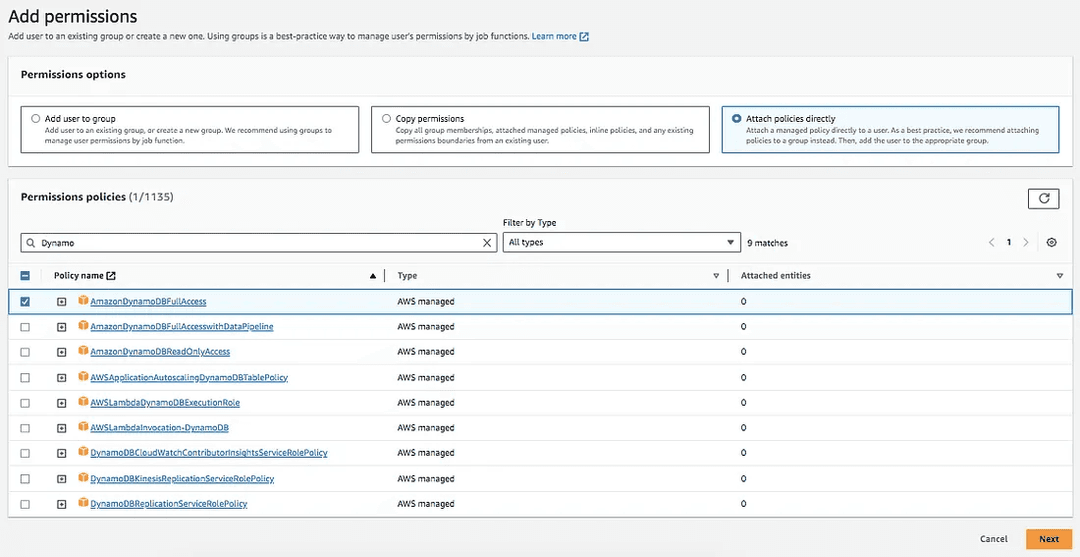Check AWSApplicationAutoscalingDynamoDBTablePolicy checkbox

pyautogui.click(x=25, y=377)
